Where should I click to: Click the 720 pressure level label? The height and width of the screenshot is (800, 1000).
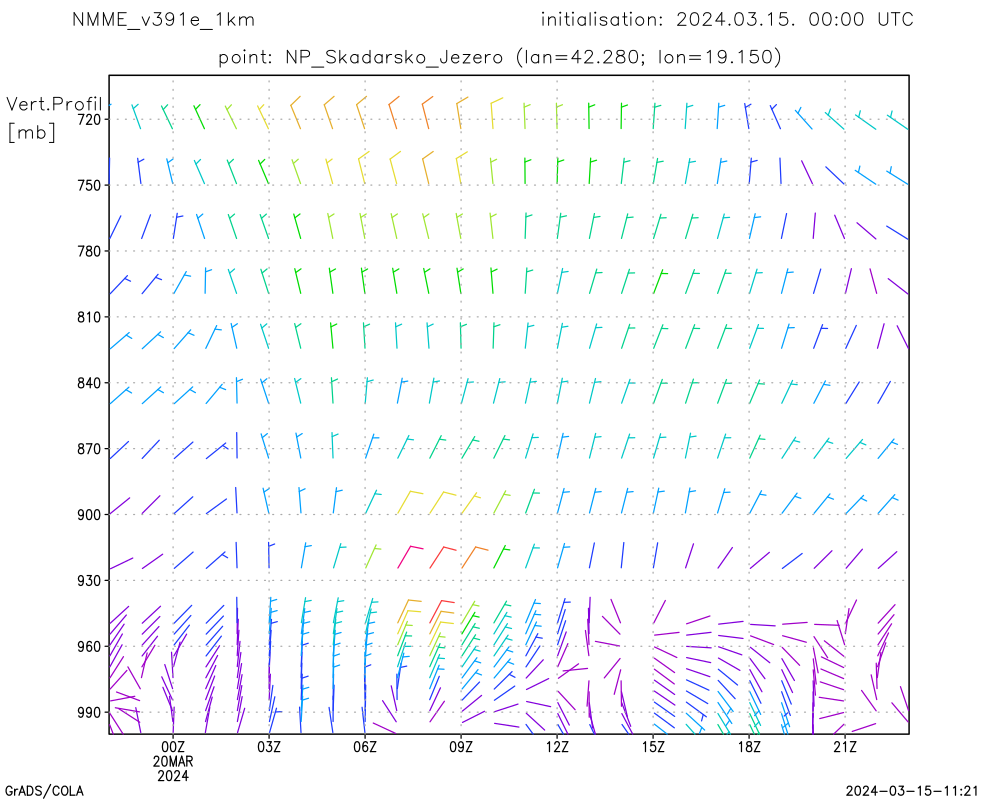pyautogui.click(x=89, y=119)
